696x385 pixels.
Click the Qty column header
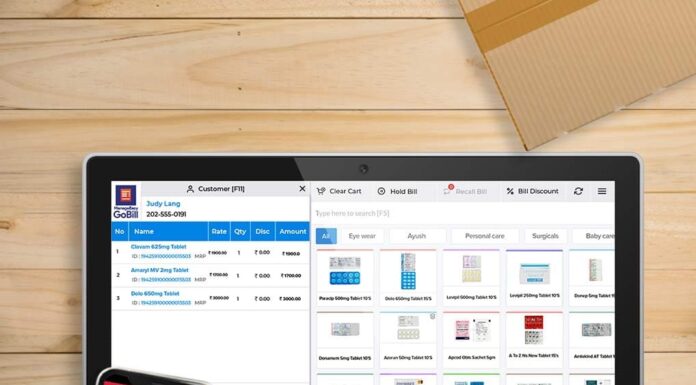point(240,231)
